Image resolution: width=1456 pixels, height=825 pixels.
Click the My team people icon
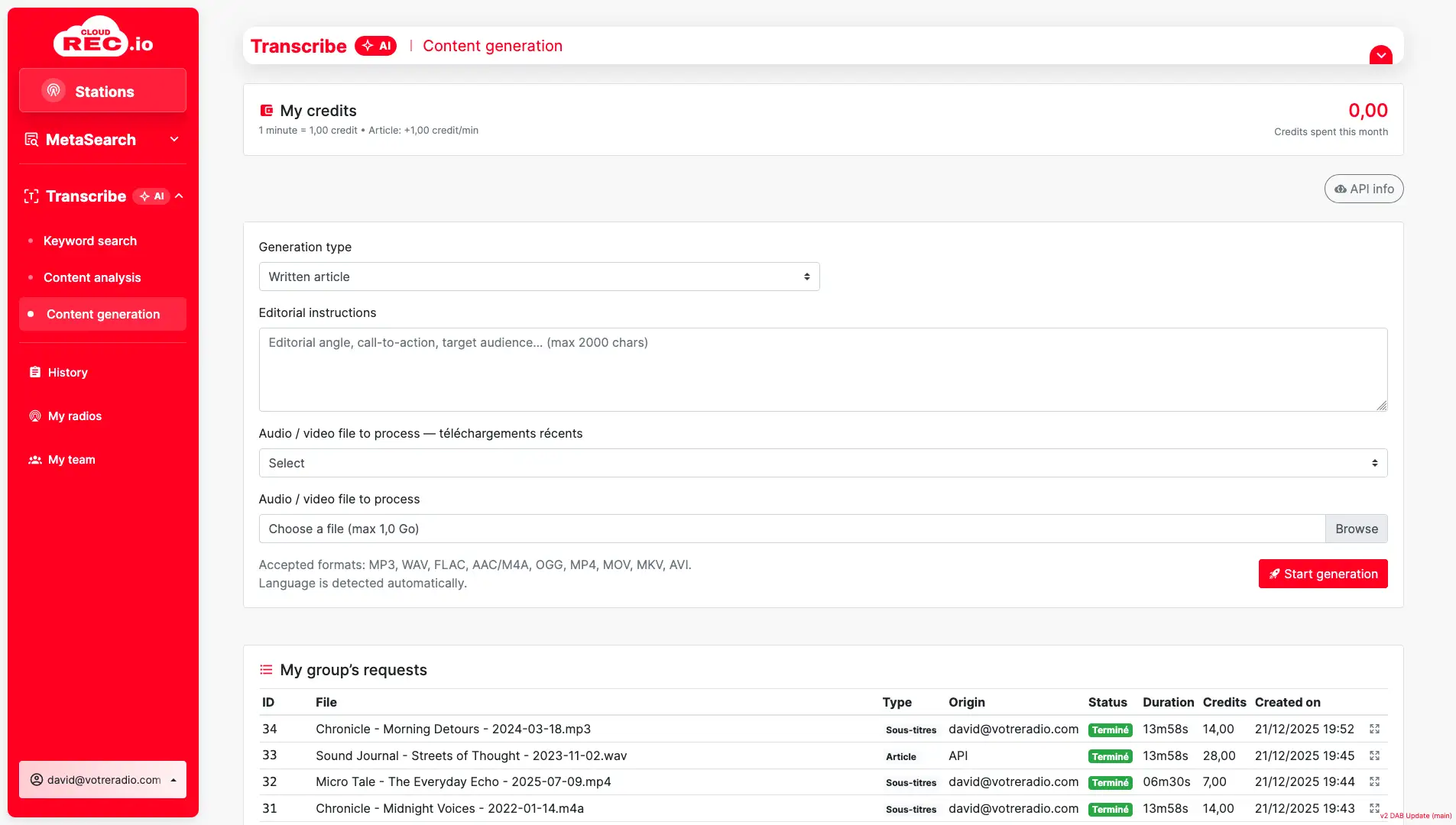pos(35,459)
